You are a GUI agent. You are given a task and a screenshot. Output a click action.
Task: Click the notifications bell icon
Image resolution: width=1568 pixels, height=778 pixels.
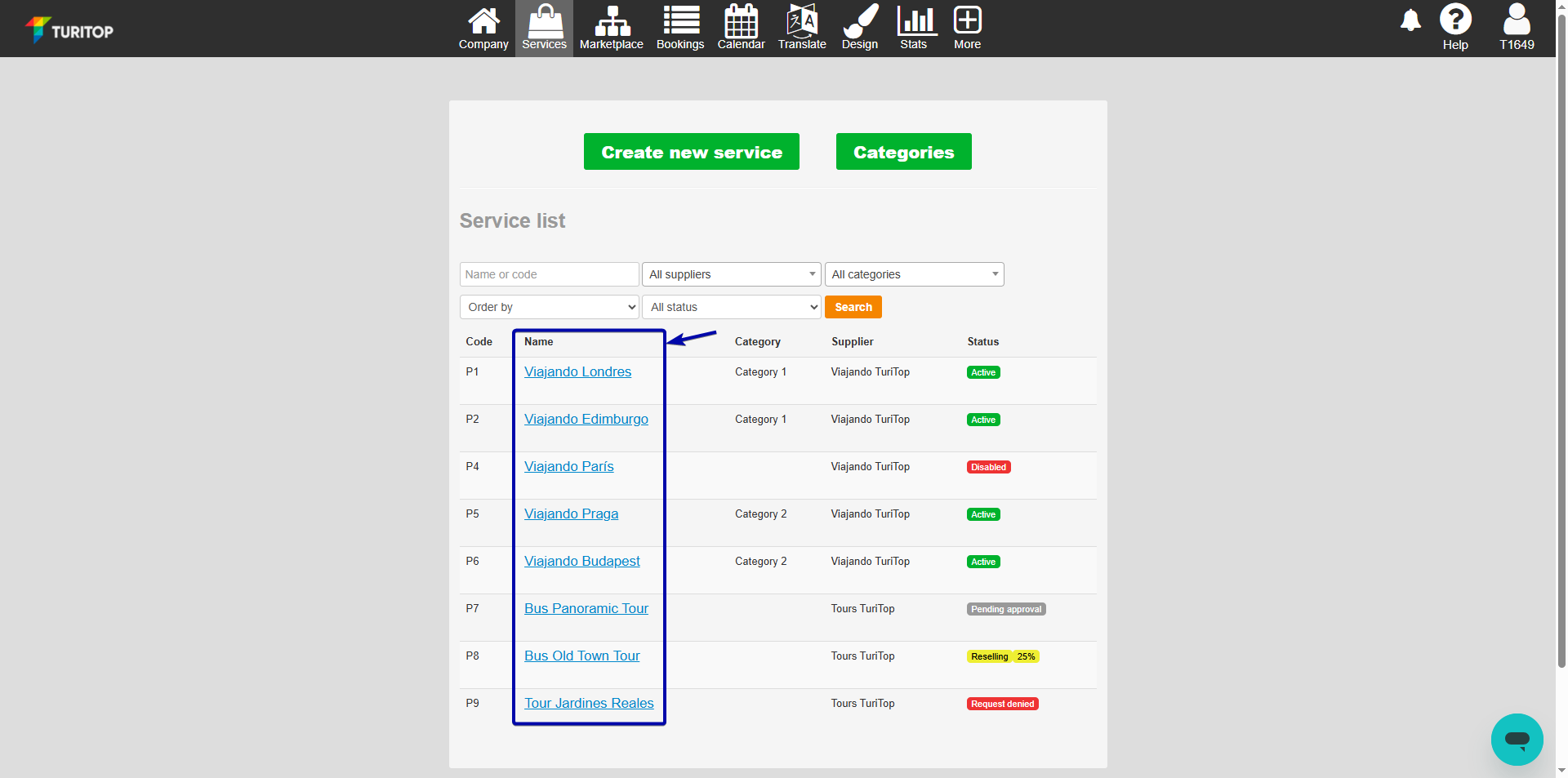tap(1410, 20)
